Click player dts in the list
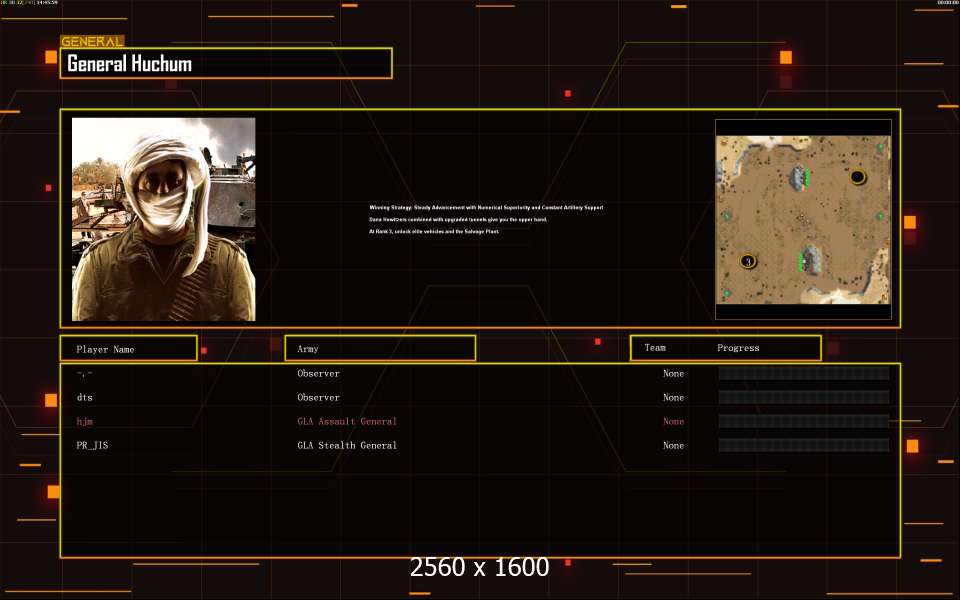This screenshot has height=600, width=960. 84,398
